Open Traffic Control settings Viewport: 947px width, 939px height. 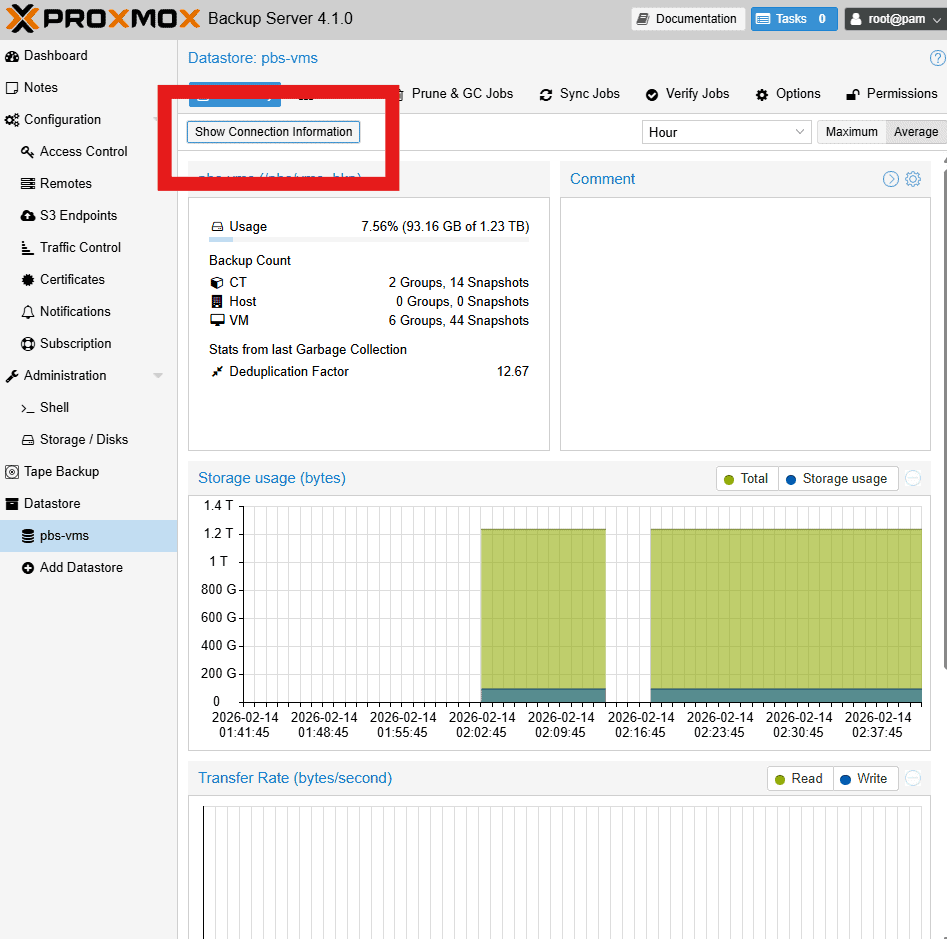(x=80, y=247)
